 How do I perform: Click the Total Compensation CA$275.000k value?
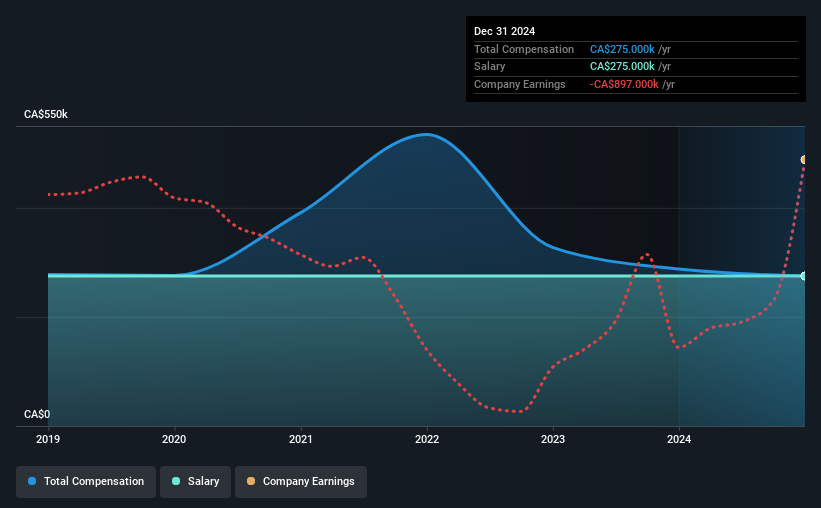click(x=622, y=49)
